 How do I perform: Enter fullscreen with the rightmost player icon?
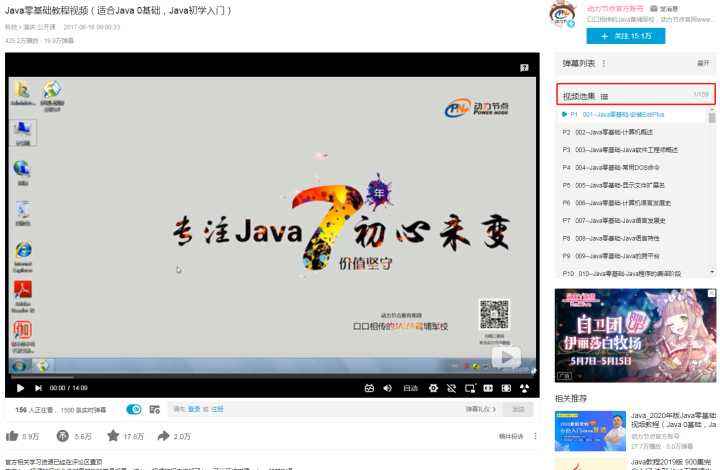click(x=524, y=388)
